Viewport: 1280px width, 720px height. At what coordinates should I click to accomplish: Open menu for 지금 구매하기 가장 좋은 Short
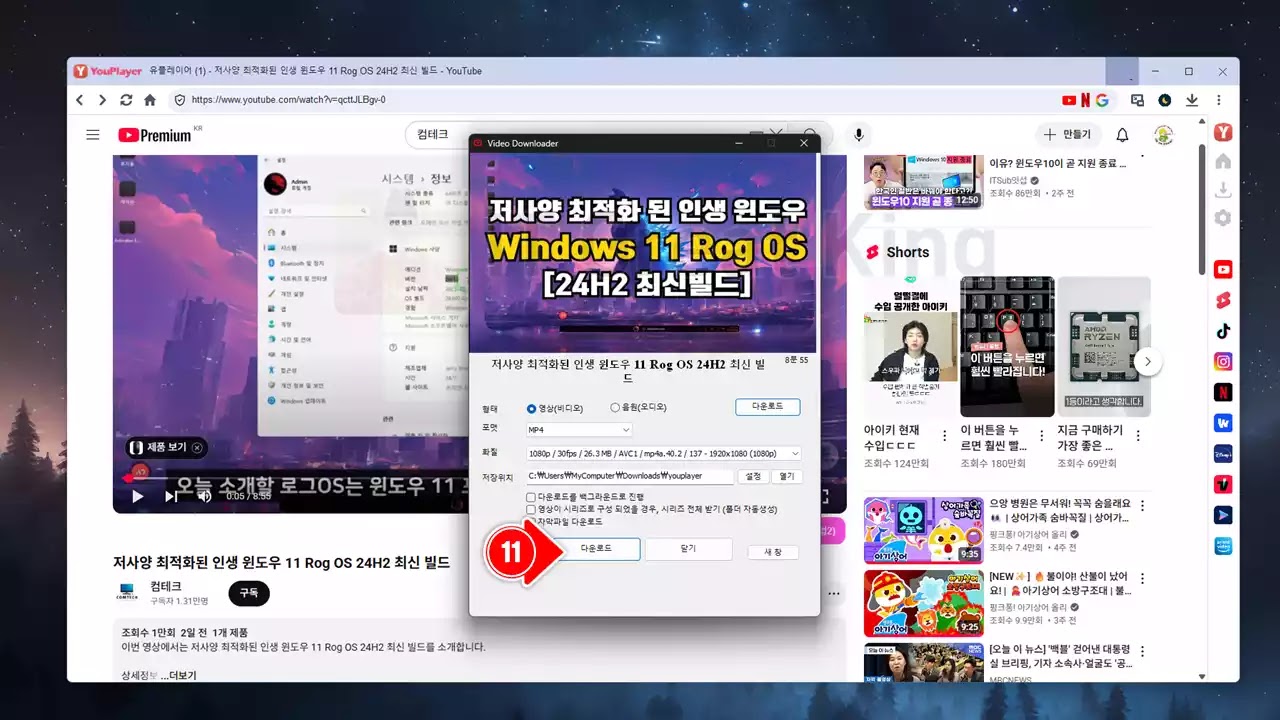pos(1137,435)
